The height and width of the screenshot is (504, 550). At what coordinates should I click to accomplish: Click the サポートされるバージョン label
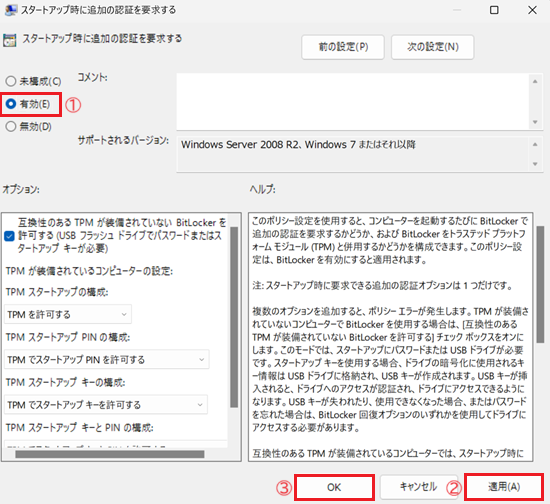pyautogui.click(x=123, y=140)
